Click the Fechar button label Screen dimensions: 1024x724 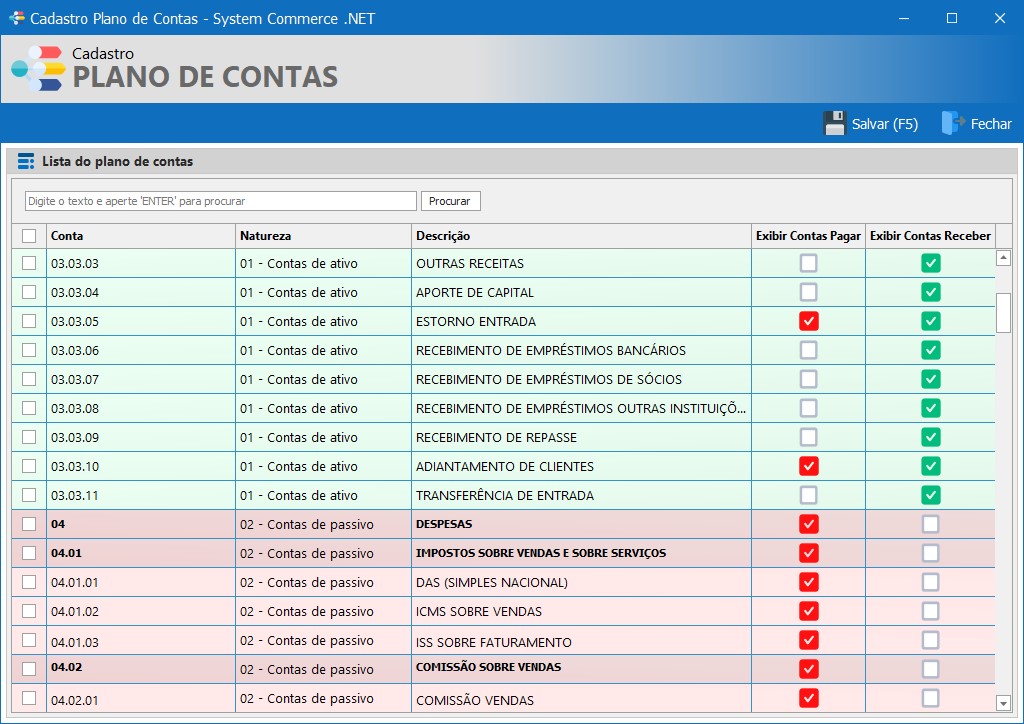click(x=991, y=124)
